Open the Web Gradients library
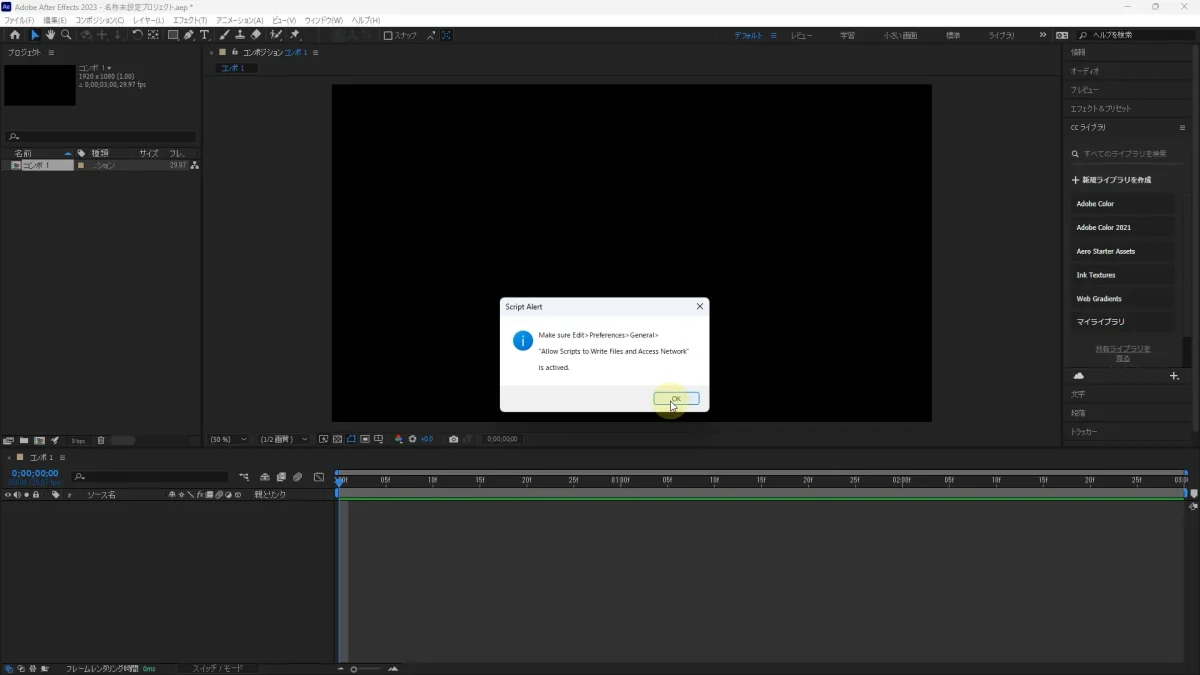The height and width of the screenshot is (675, 1200). [1122, 298]
